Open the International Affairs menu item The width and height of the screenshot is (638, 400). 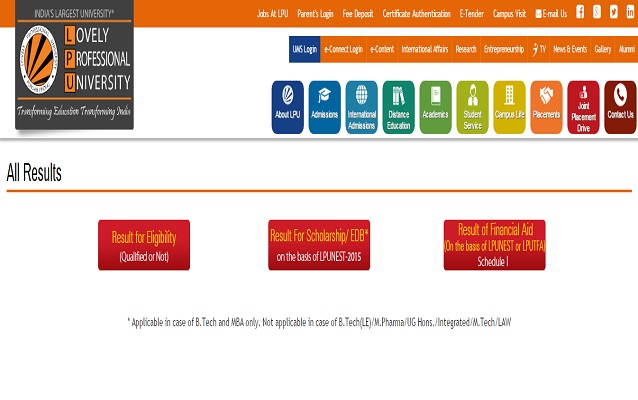coord(424,49)
